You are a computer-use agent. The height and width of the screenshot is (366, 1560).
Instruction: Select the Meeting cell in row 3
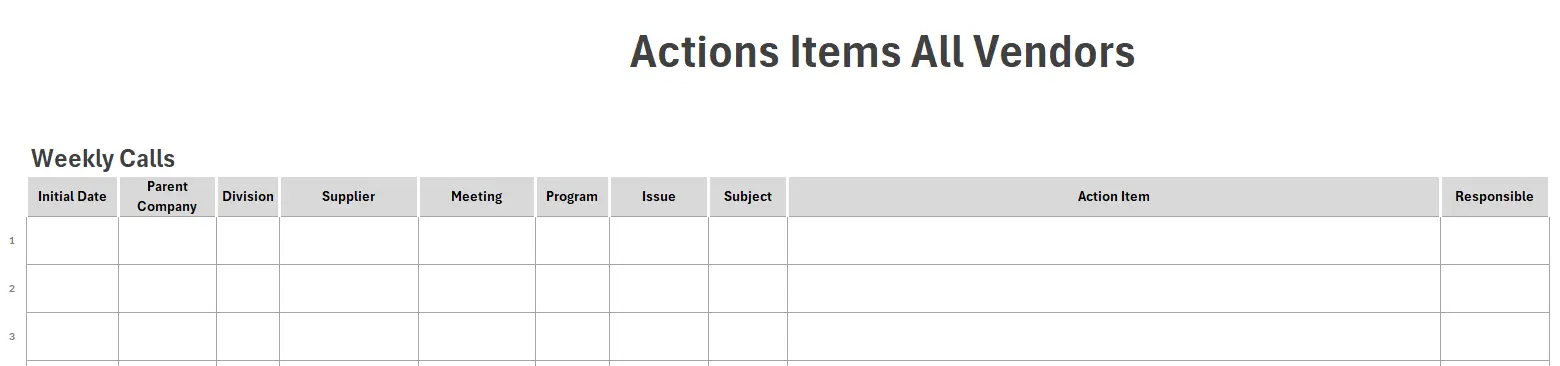click(476, 337)
